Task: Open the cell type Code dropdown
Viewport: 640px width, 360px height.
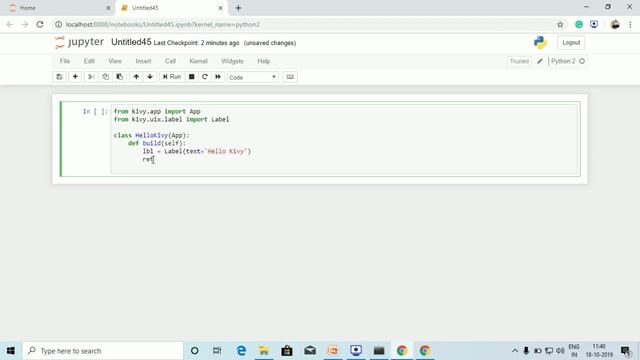Action: click(x=253, y=77)
